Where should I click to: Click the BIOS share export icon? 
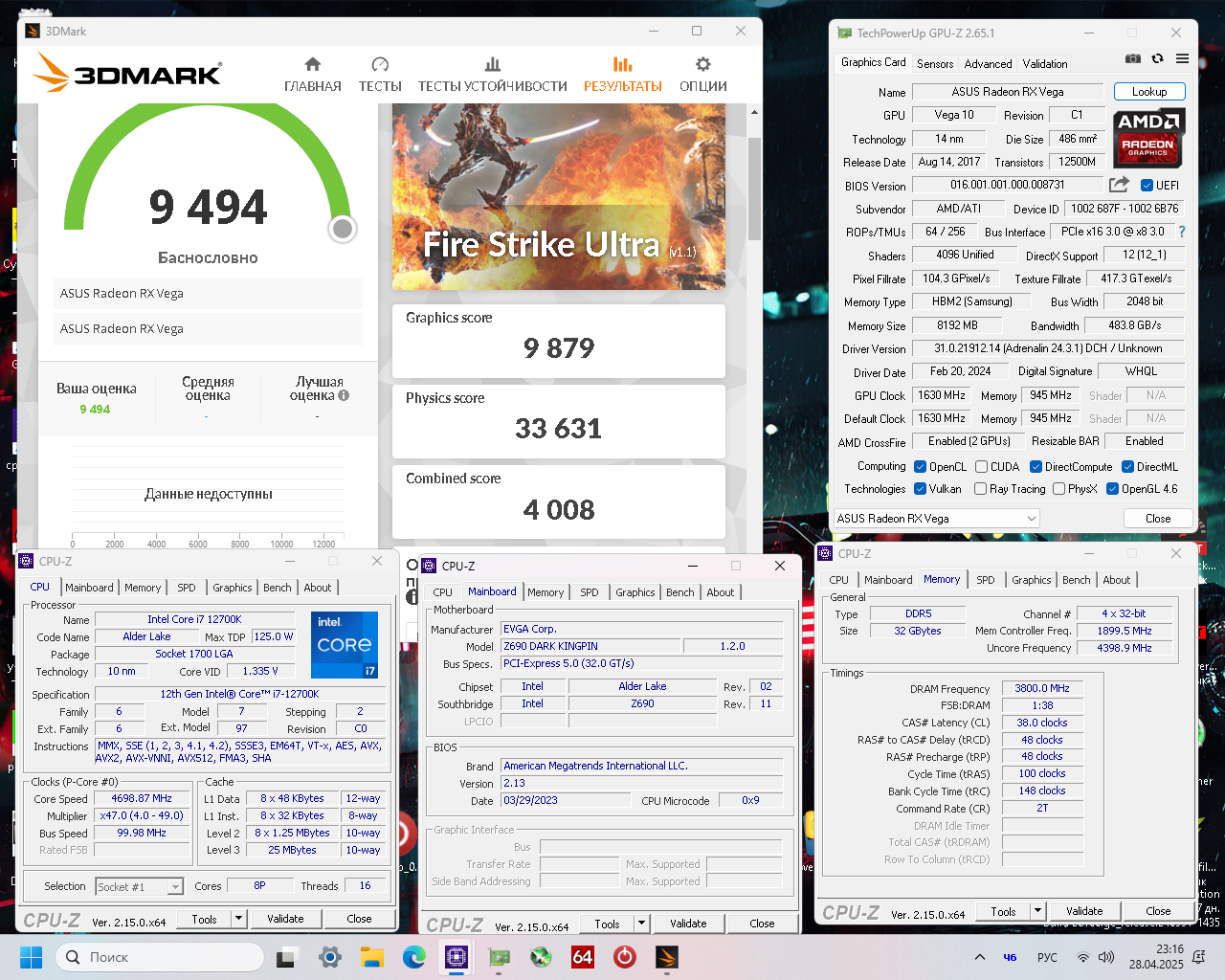1119,185
